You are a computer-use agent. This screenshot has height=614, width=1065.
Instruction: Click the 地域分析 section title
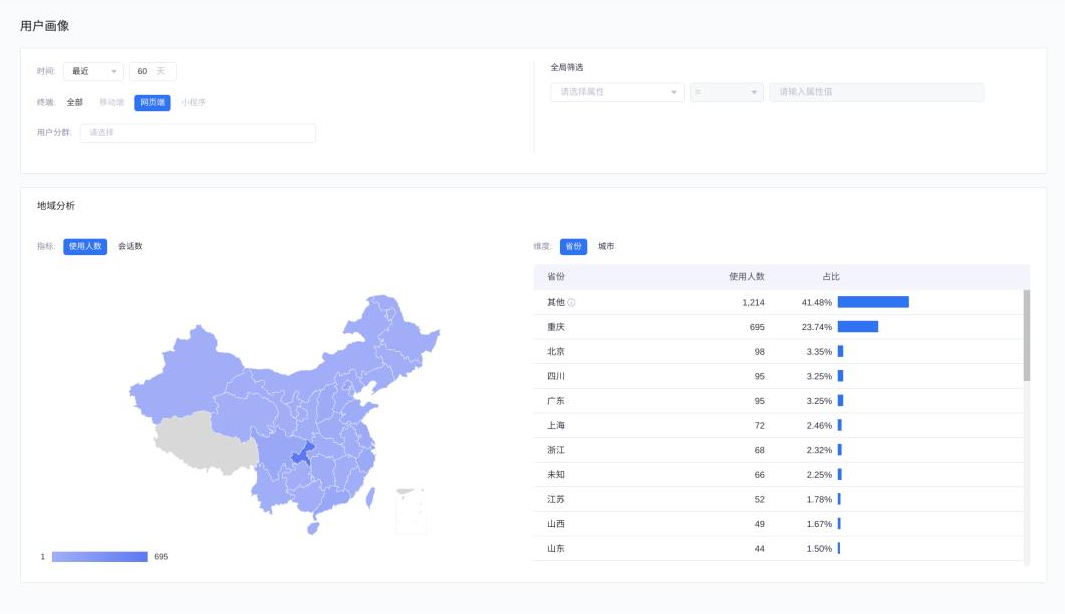click(56, 206)
